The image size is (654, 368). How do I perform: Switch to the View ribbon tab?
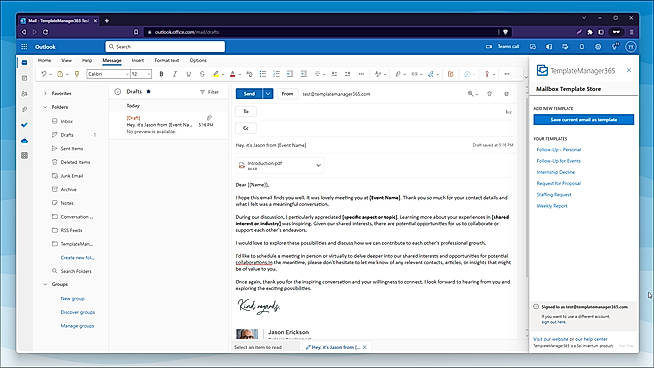66,60
